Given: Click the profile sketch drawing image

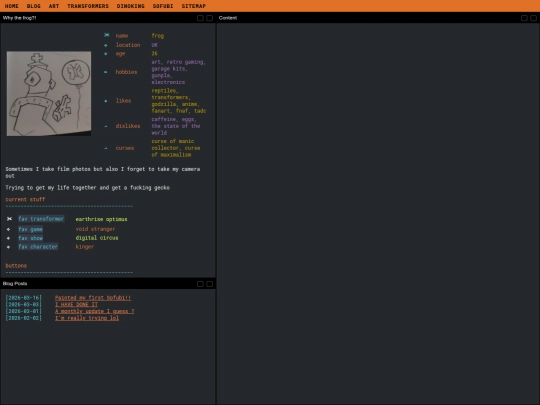Looking at the screenshot, I should 49,94.
